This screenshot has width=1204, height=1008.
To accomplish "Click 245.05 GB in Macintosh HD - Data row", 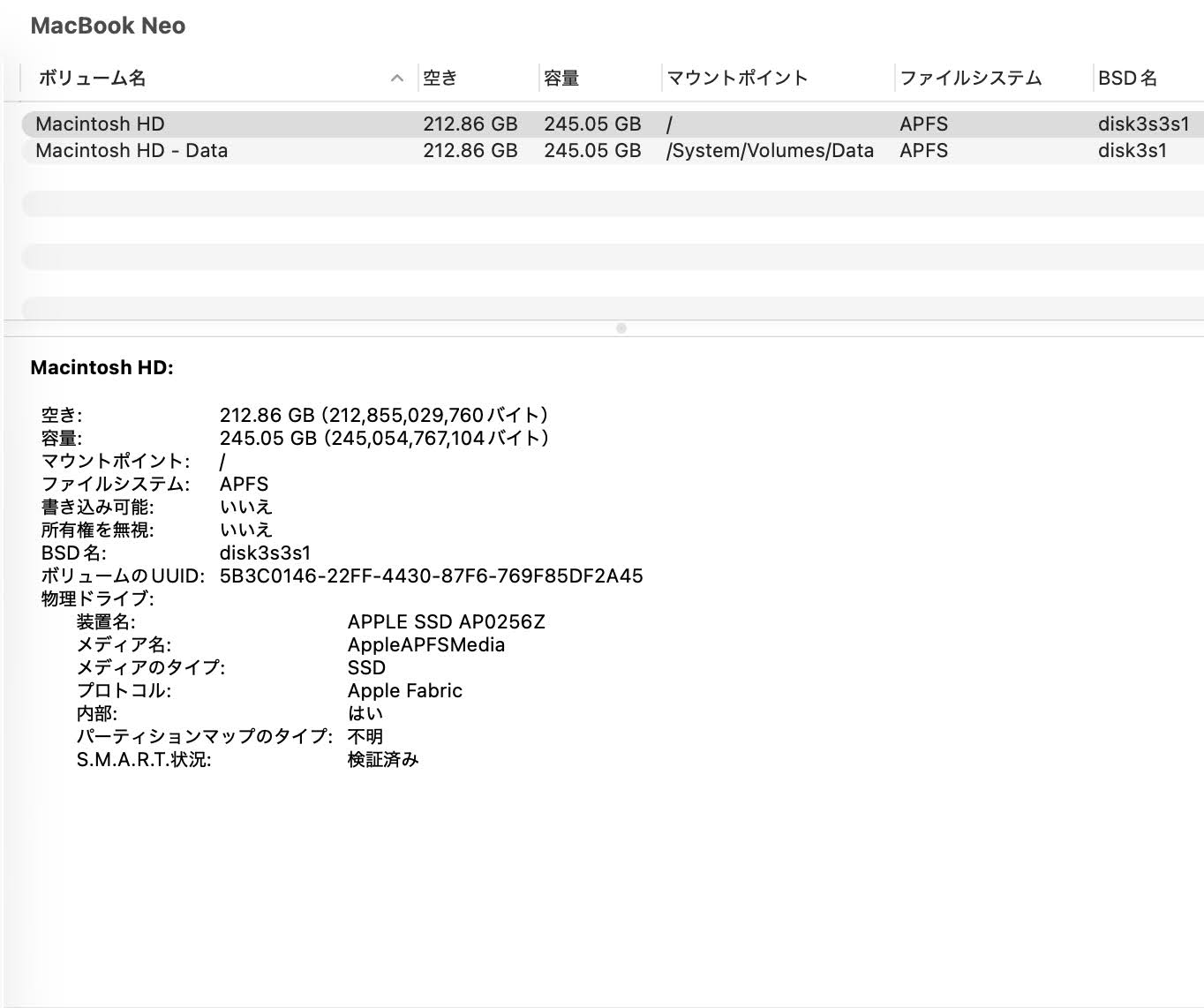I will pos(592,150).
